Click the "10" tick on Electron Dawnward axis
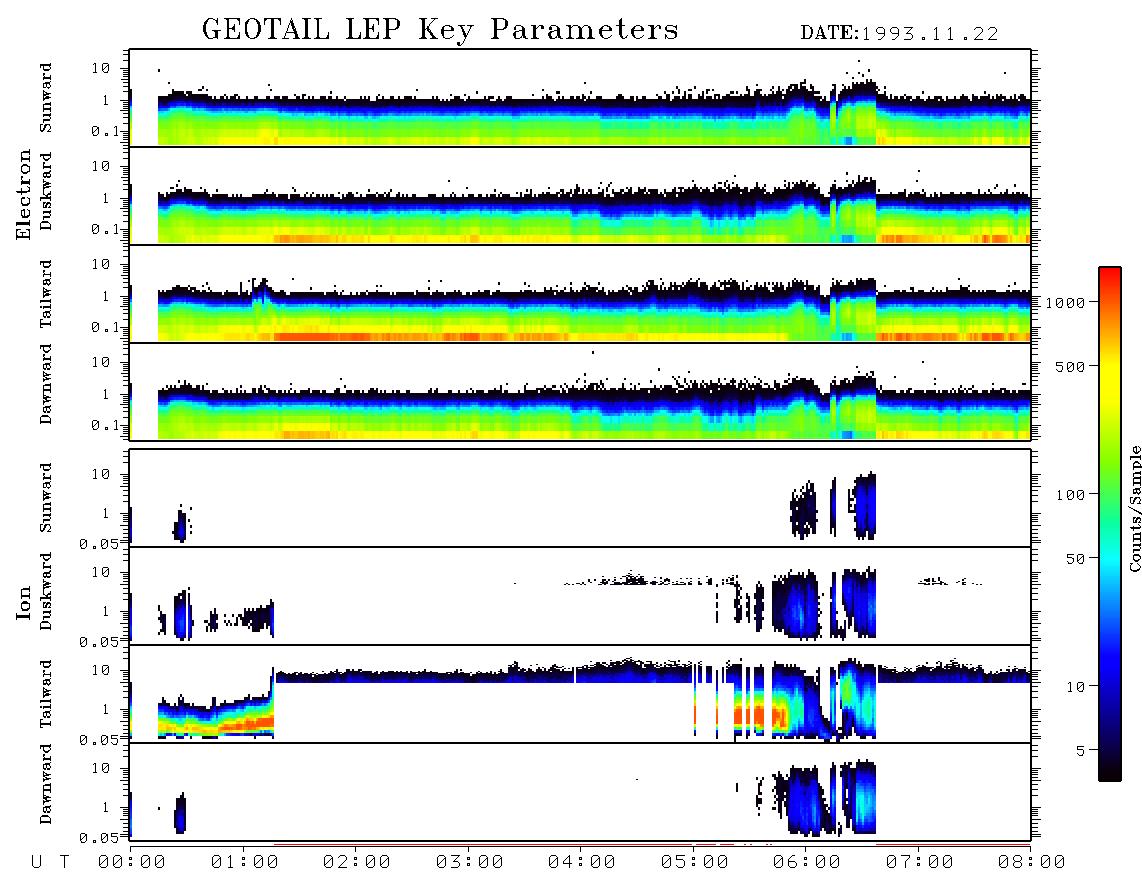 point(101,362)
